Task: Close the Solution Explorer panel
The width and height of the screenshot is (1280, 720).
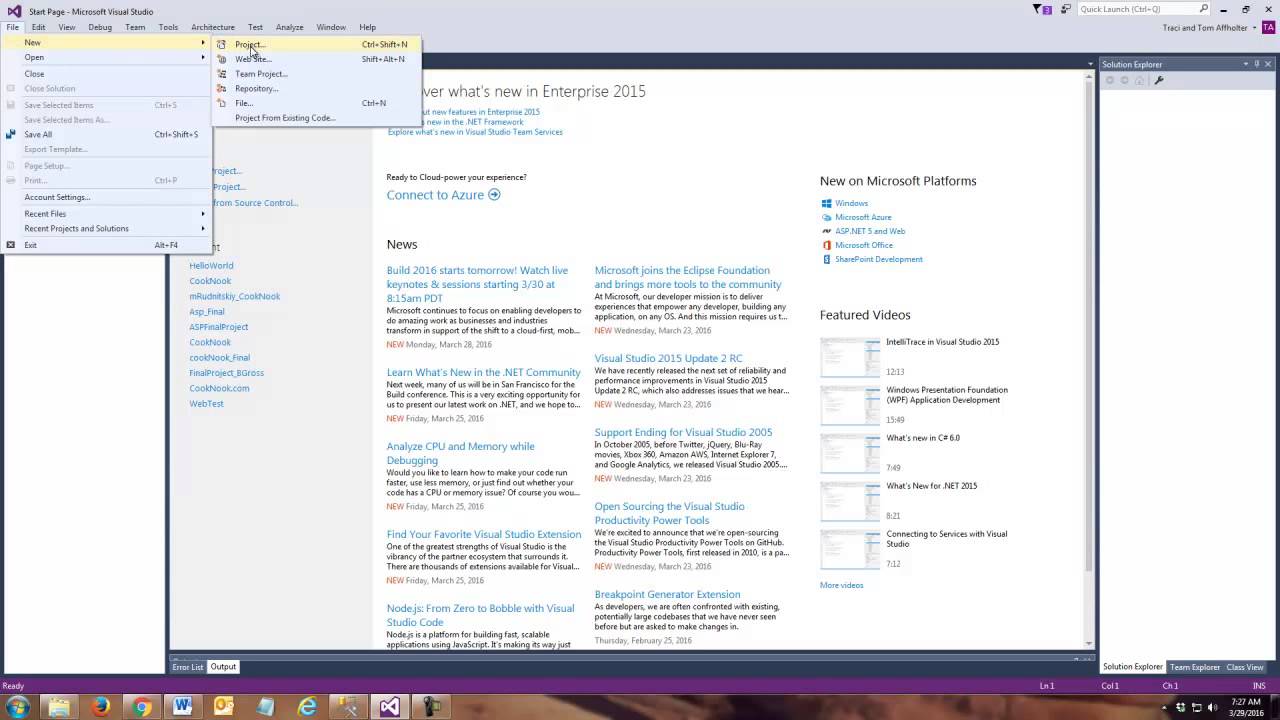Action: 1269,64
